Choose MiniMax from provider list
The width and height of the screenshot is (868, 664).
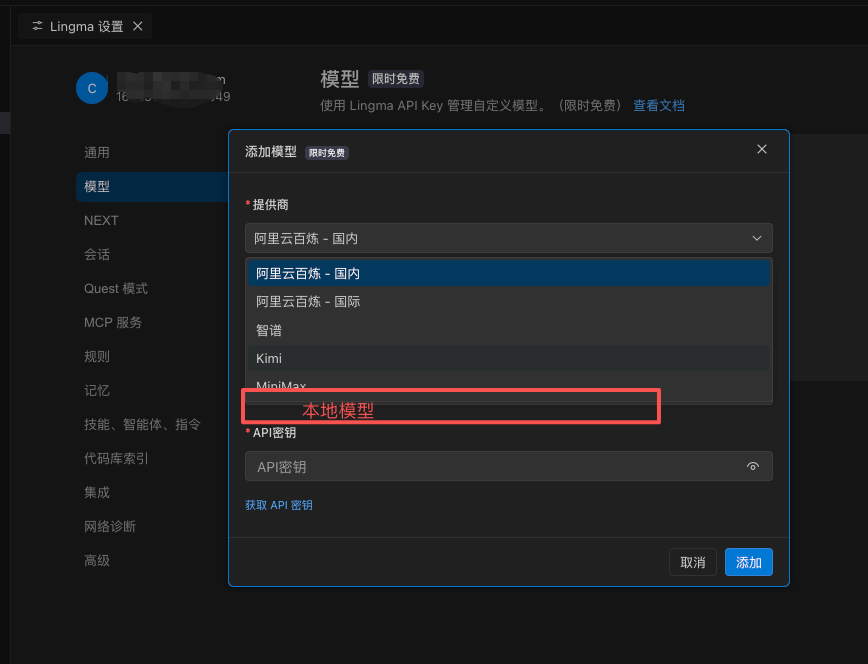[508, 383]
